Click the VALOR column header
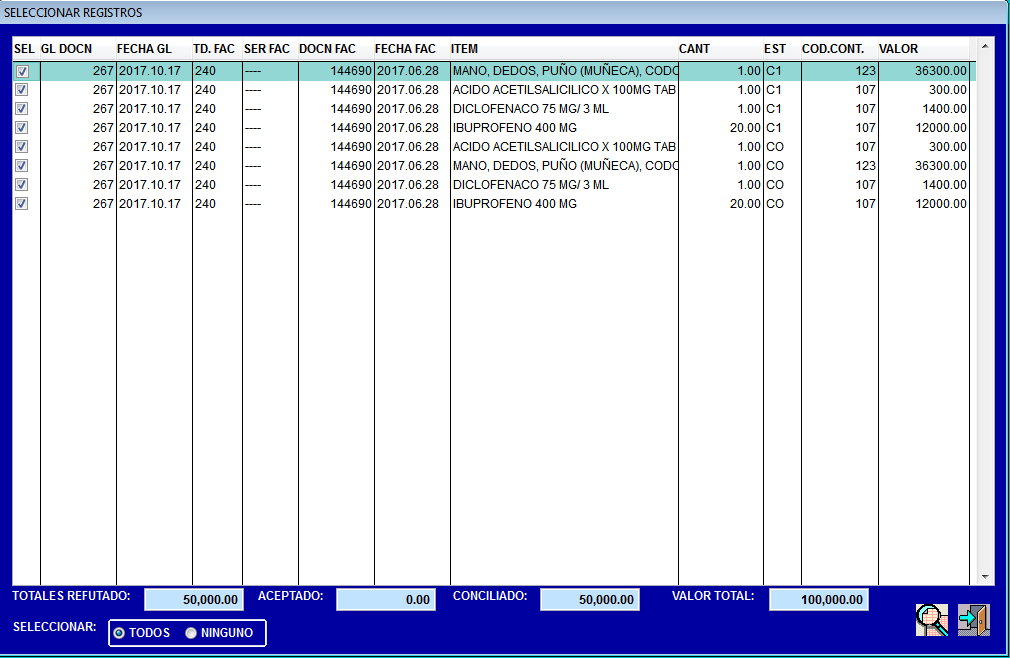This screenshot has height=658, width=1010. coord(924,49)
